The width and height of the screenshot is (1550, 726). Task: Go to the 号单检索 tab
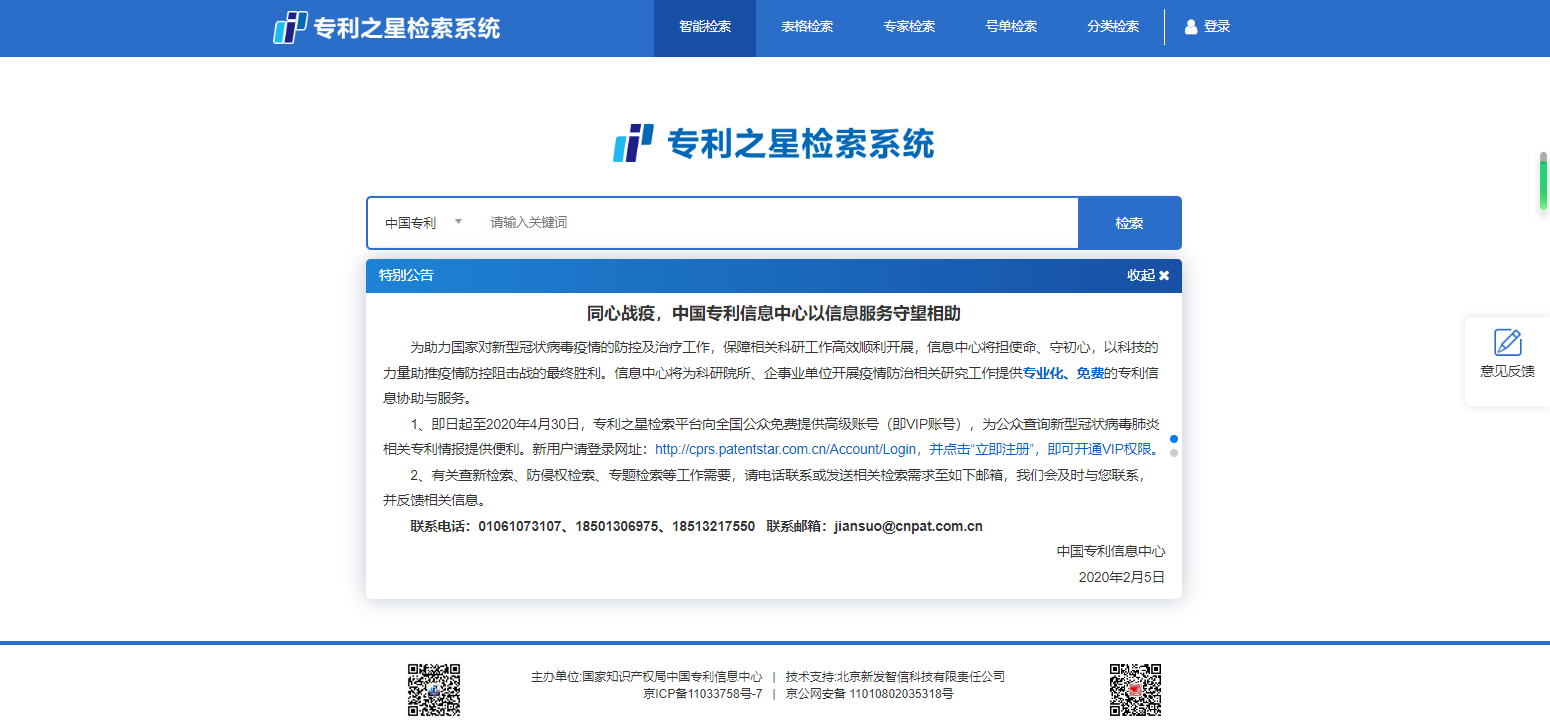[1011, 27]
